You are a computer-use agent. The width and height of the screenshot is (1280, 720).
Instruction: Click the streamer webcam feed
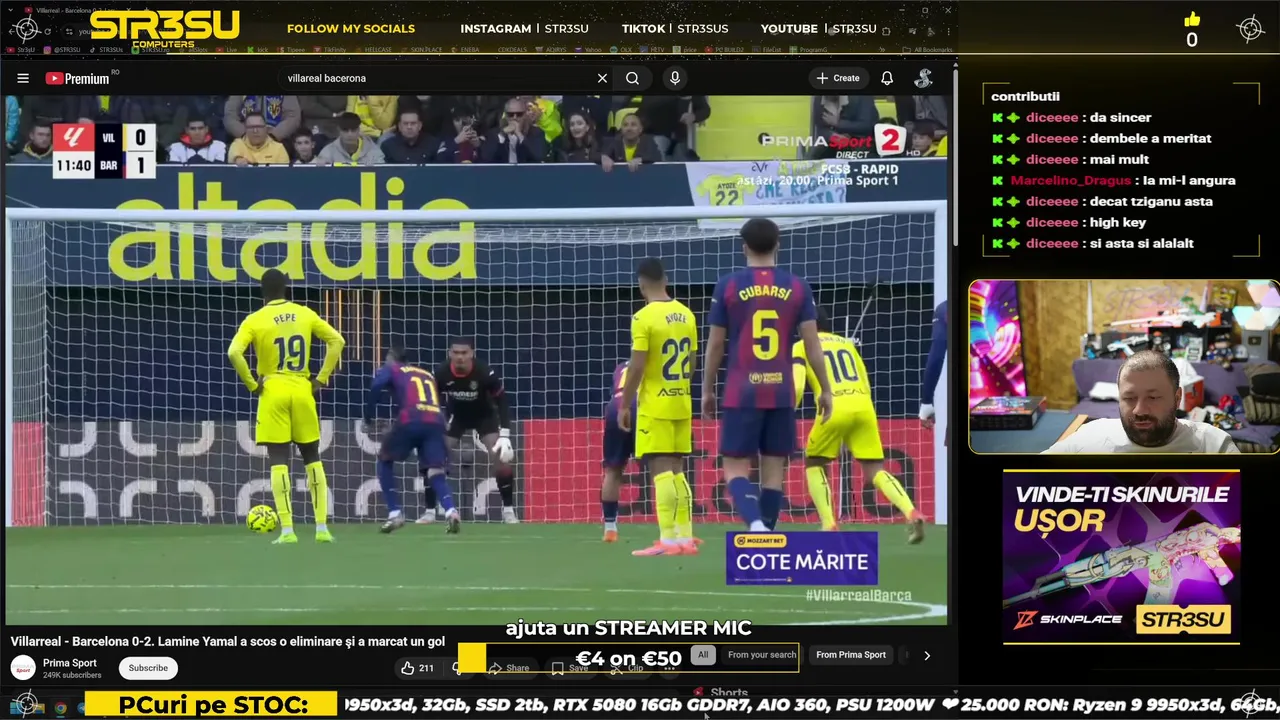(x=1124, y=367)
